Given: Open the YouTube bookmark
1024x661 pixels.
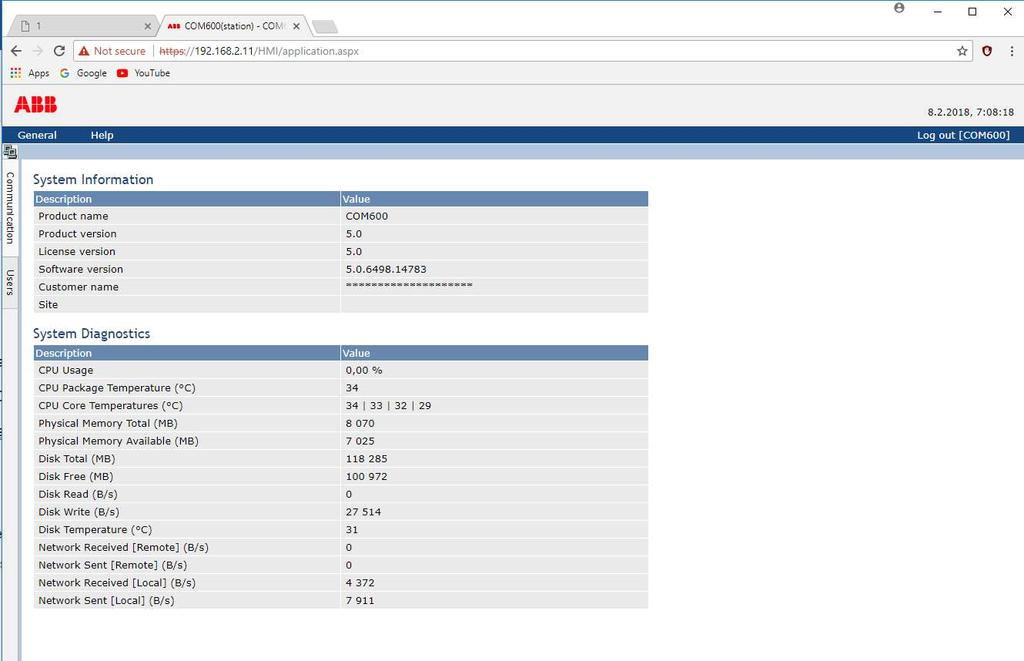Looking at the screenshot, I should pyautogui.click(x=143, y=73).
